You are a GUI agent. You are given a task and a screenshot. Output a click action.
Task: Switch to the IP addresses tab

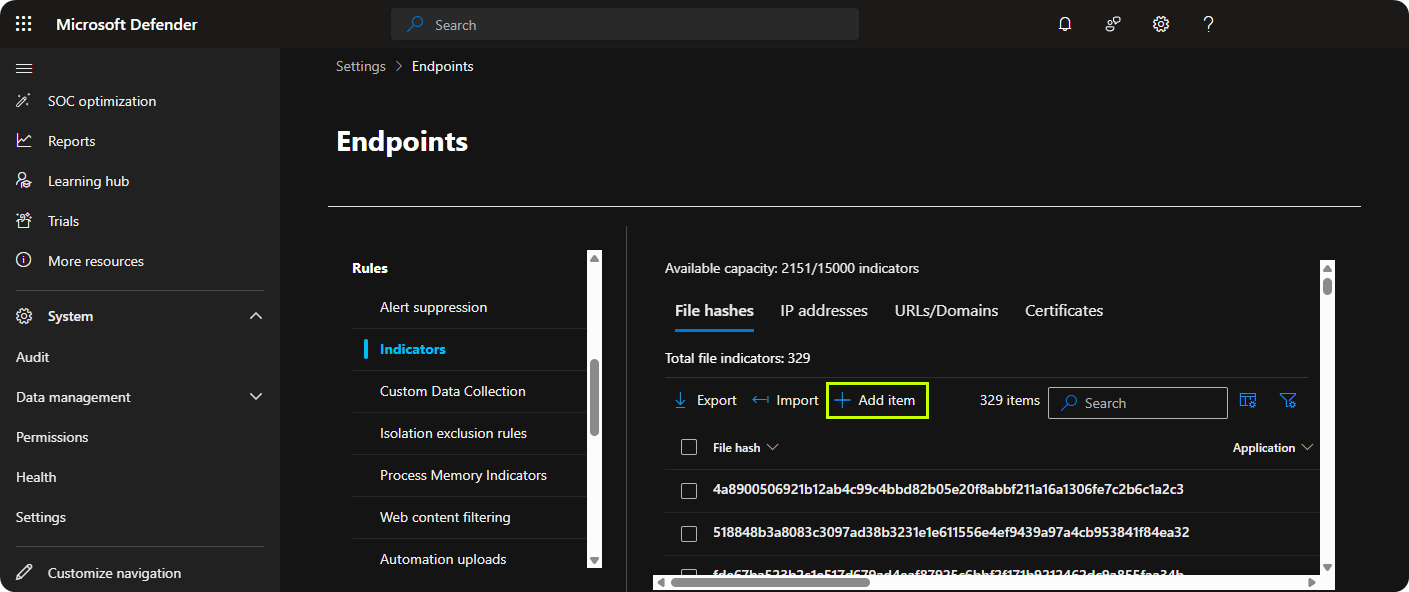[824, 311]
